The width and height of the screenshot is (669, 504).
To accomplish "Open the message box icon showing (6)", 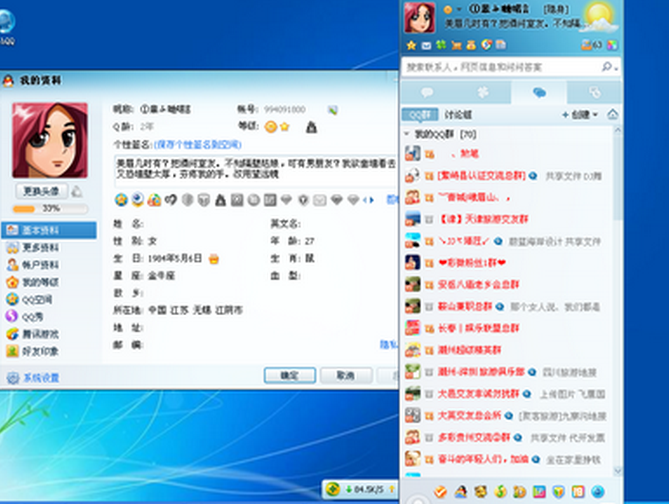I will [592, 44].
